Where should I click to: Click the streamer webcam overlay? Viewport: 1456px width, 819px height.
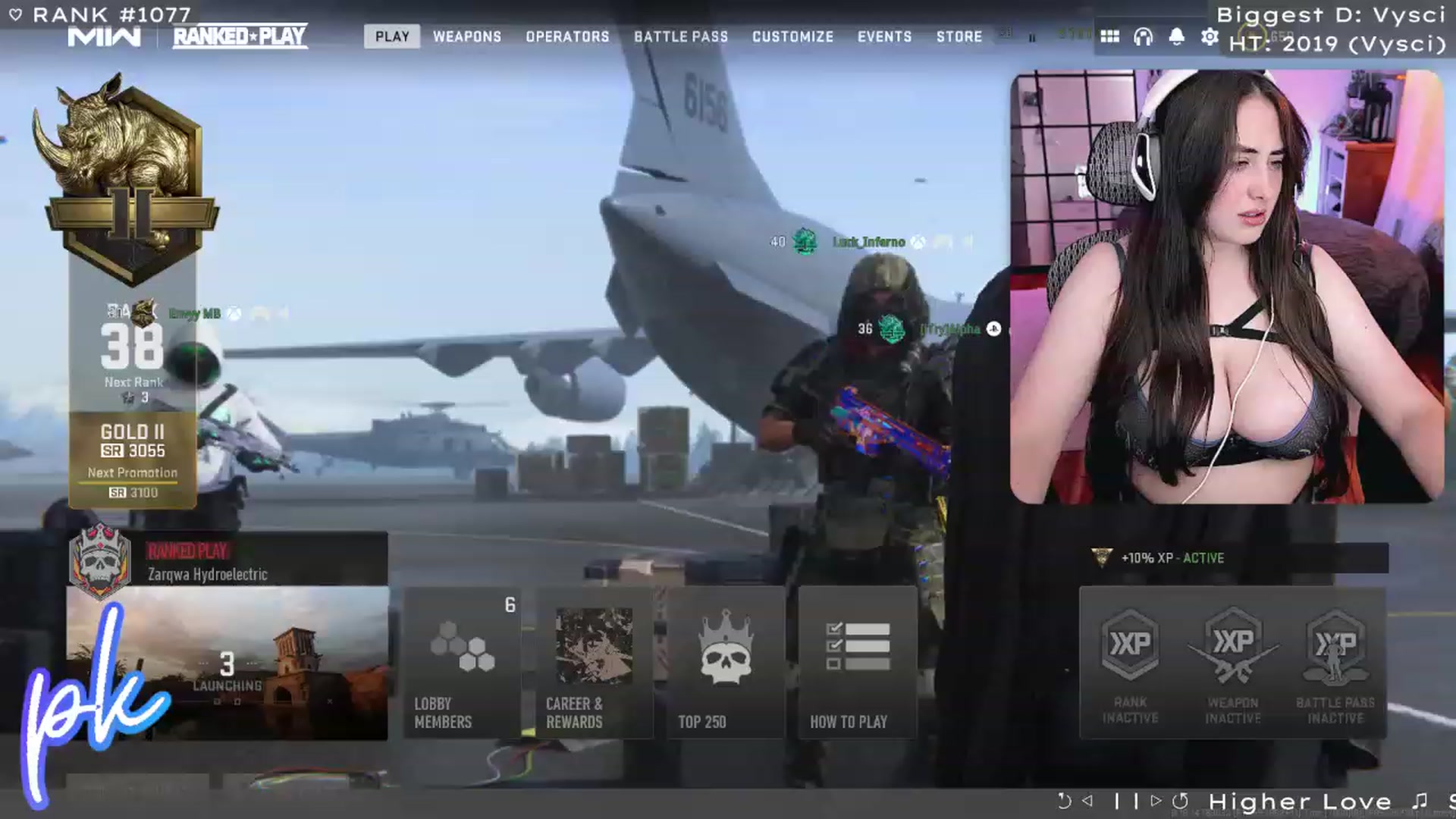(x=1227, y=287)
